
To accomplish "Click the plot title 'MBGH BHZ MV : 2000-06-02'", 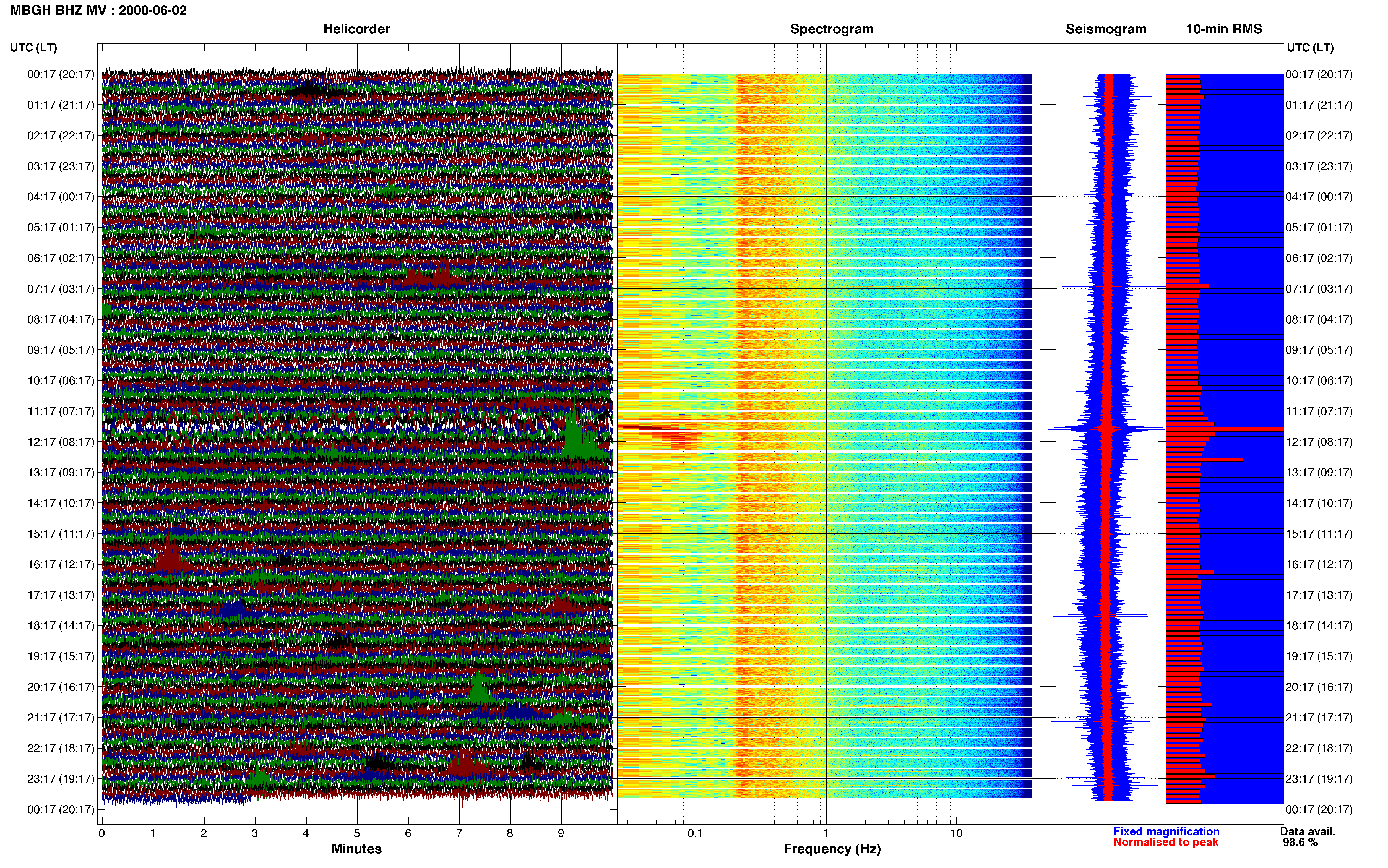I will tap(98, 10).
